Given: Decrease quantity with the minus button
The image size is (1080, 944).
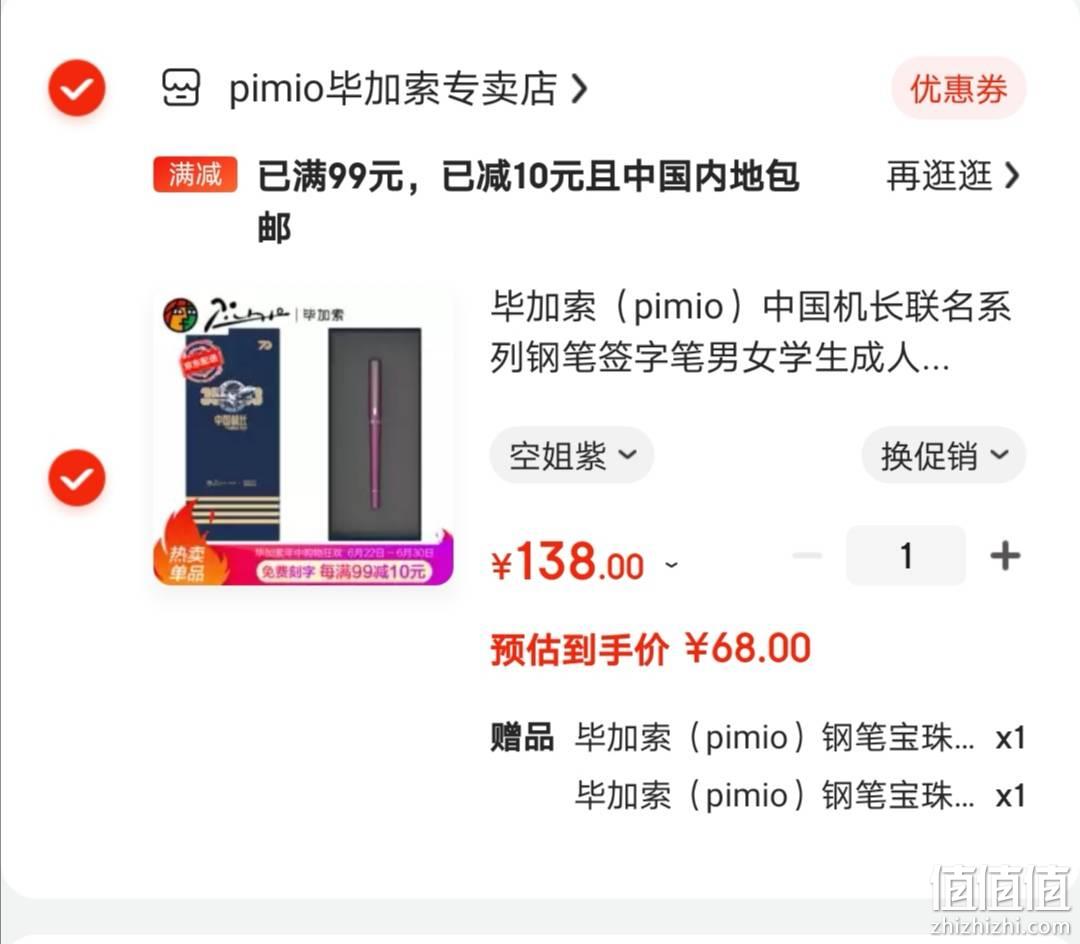Looking at the screenshot, I should 807,556.
